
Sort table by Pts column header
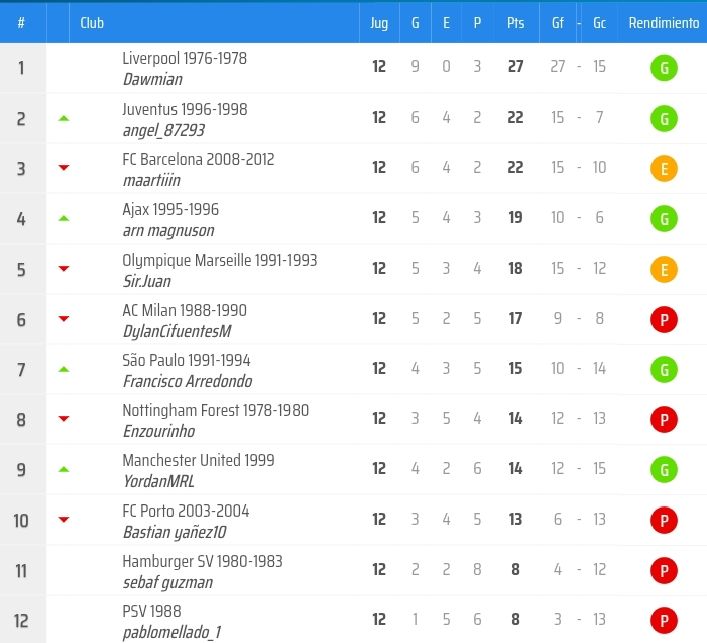point(515,23)
